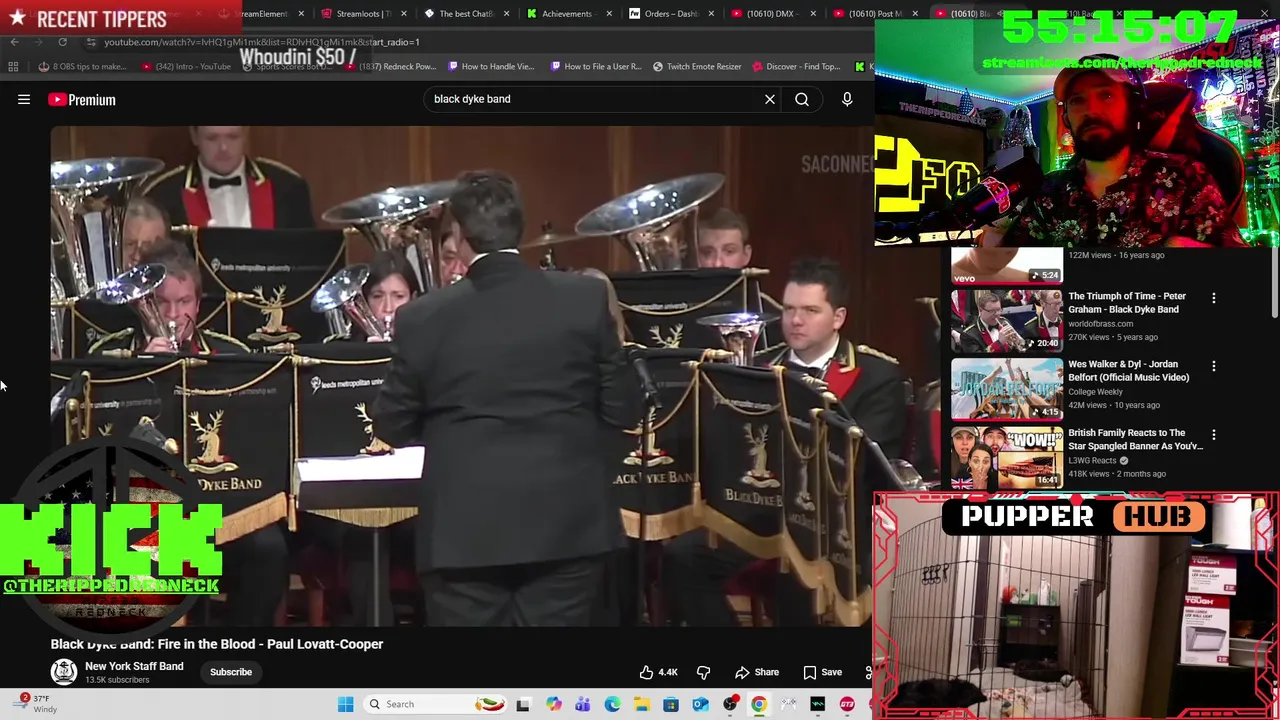Click the video player showing the brass band

pos(462,376)
